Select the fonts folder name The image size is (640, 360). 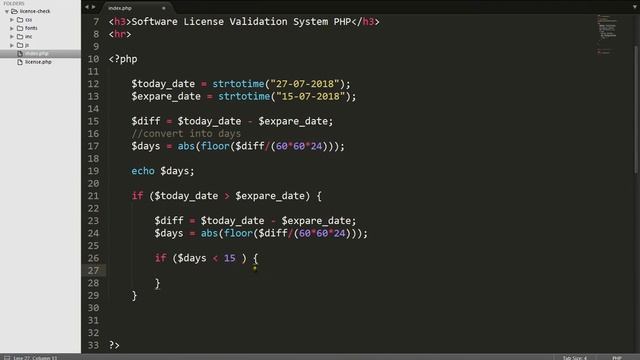(31, 28)
